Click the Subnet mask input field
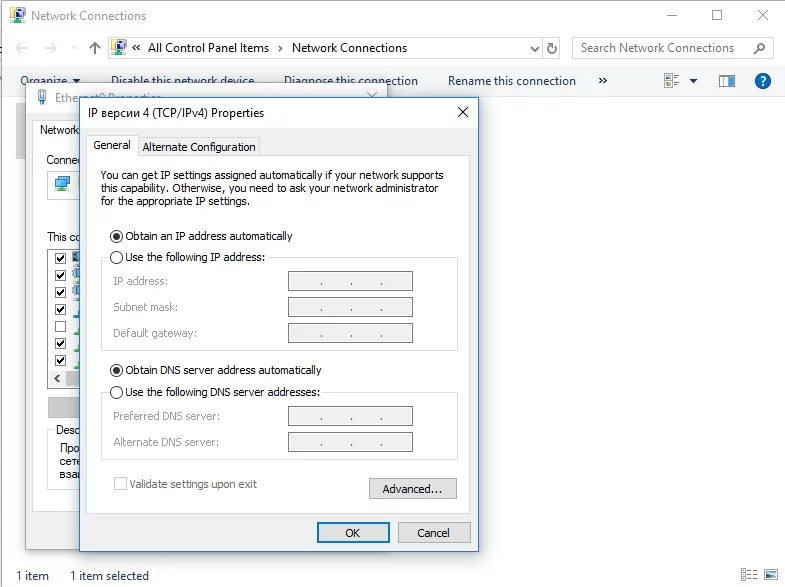Viewport: 785px width, 587px height. pyautogui.click(x=350, y=307)
